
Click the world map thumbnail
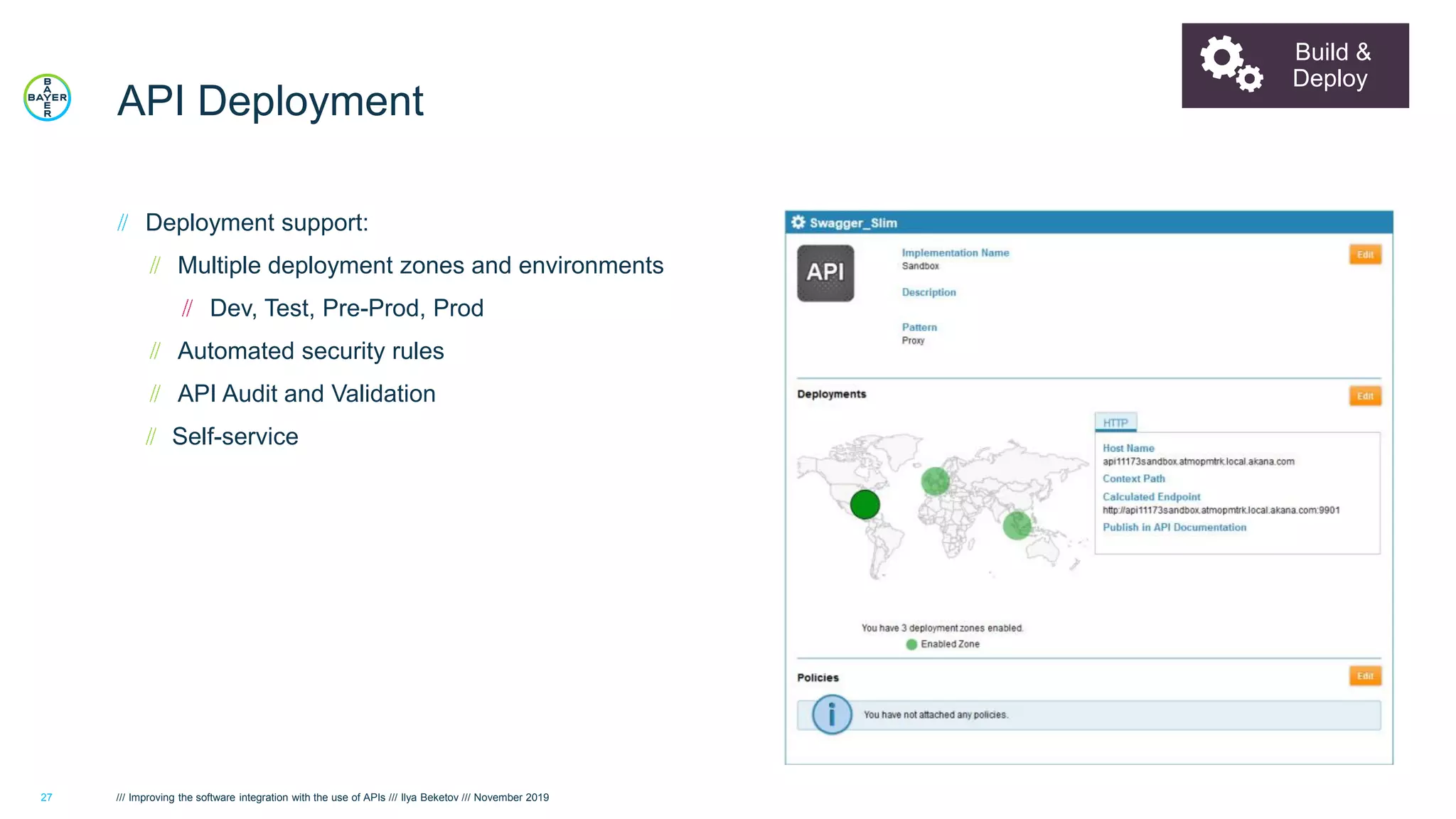(x=943, y=506)
